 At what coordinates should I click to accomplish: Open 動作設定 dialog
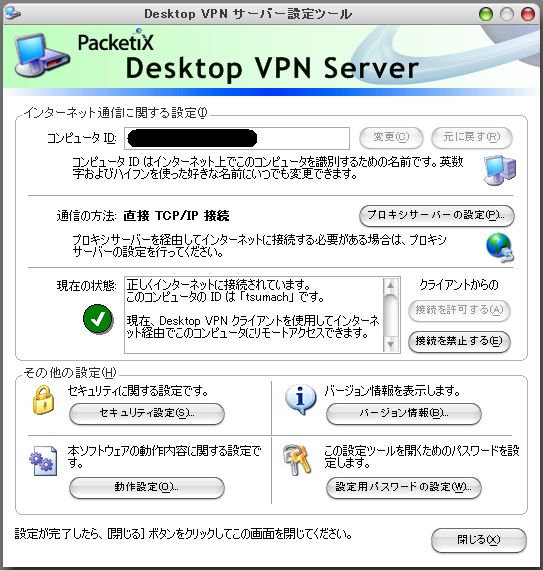[x=147, y=487]
